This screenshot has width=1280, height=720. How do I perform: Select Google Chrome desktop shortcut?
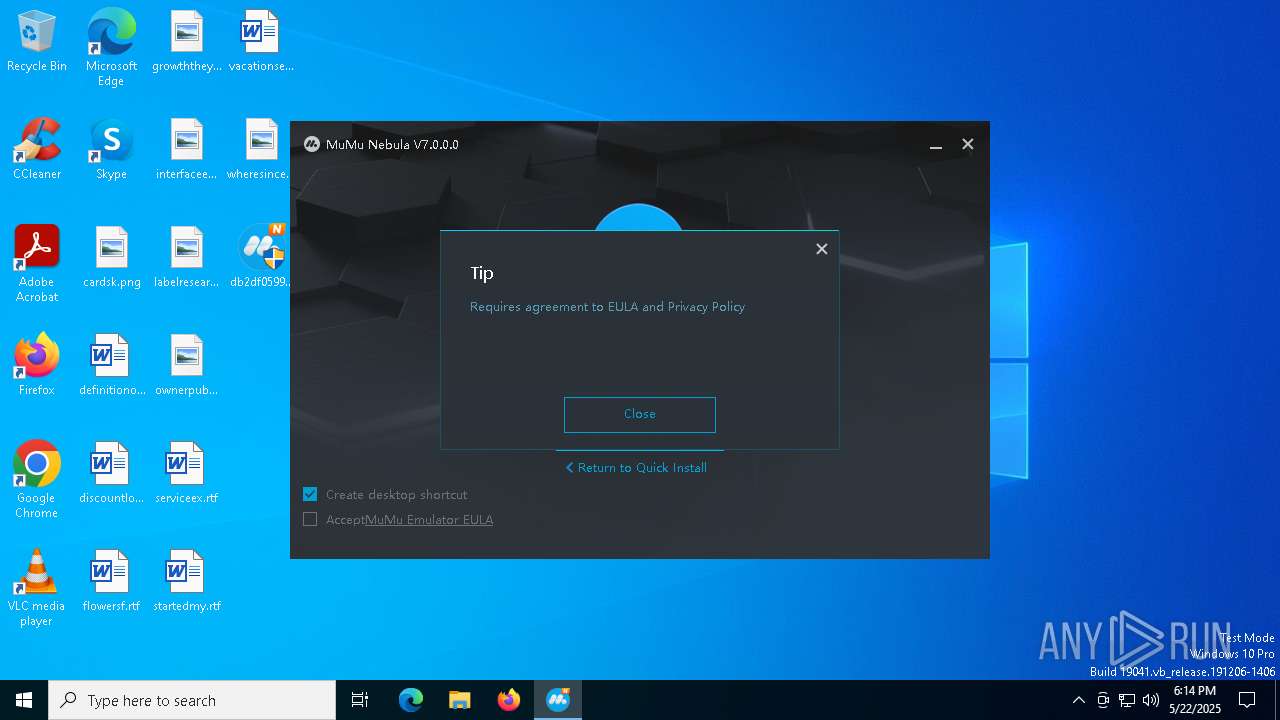pos(37,480)
